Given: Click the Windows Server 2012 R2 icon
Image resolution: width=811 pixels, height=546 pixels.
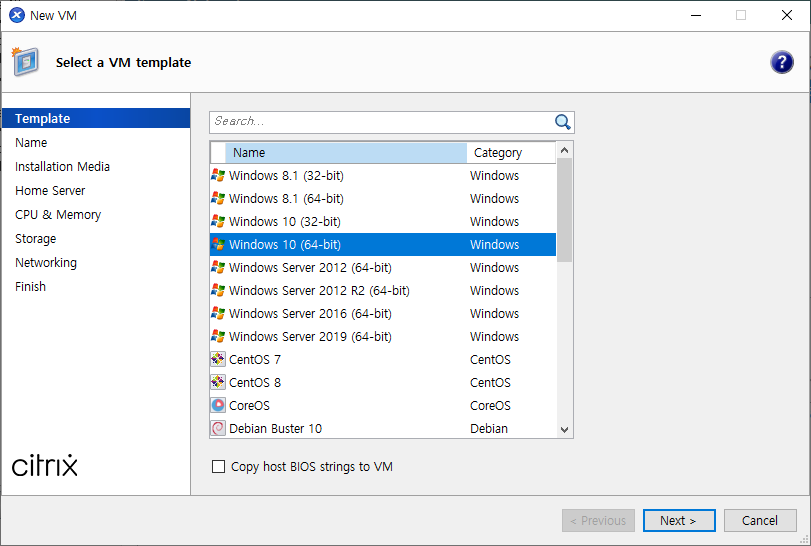Looking at the screenshot, I should 218,290.
